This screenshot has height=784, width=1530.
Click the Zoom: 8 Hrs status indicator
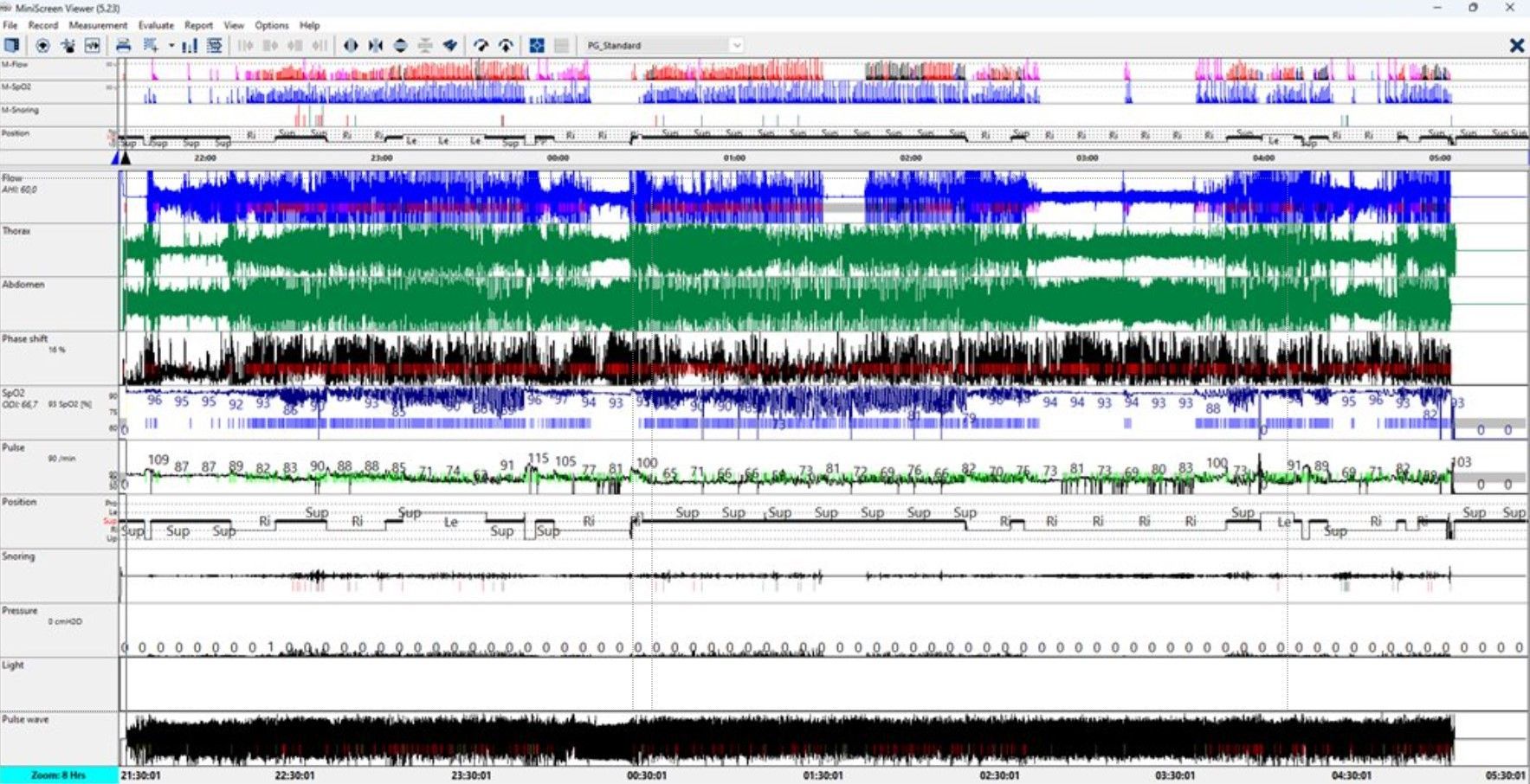coord(59,775)
